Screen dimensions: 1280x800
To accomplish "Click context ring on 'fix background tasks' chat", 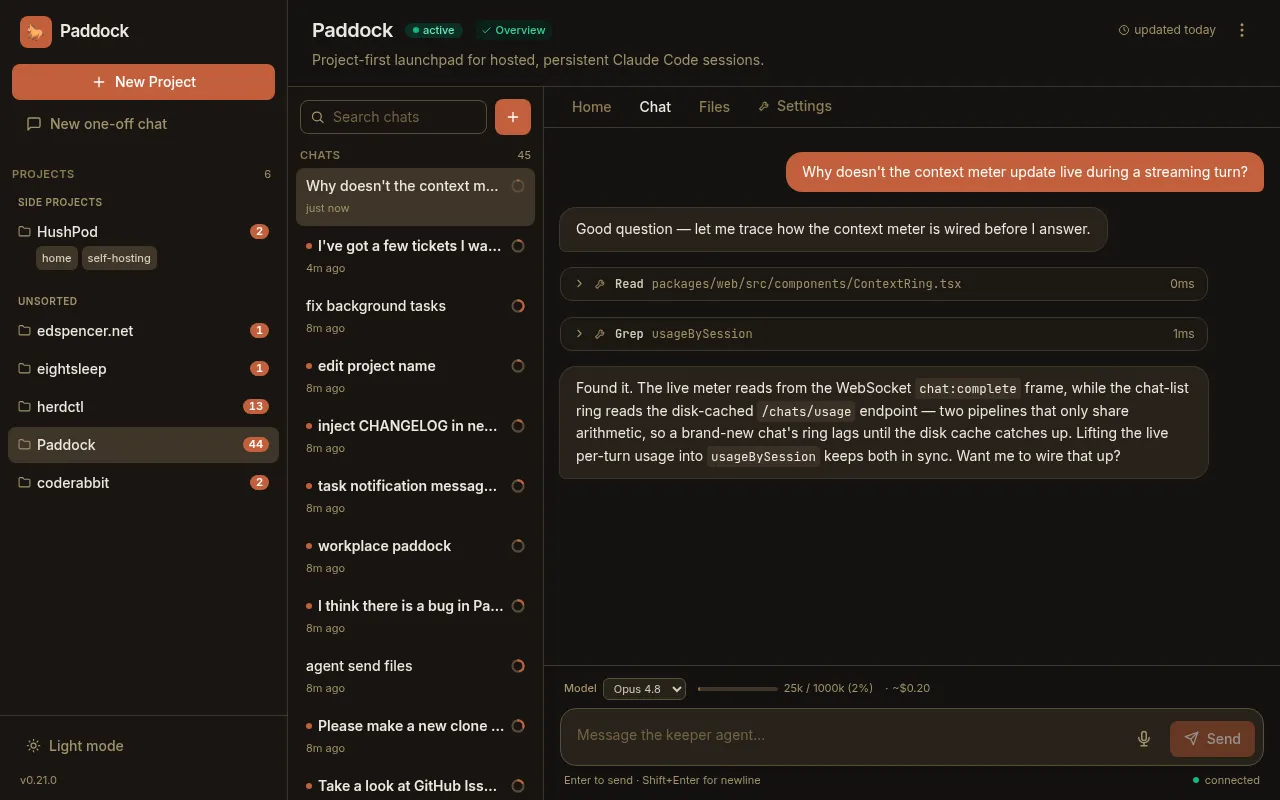I will [x=518, y=306].
